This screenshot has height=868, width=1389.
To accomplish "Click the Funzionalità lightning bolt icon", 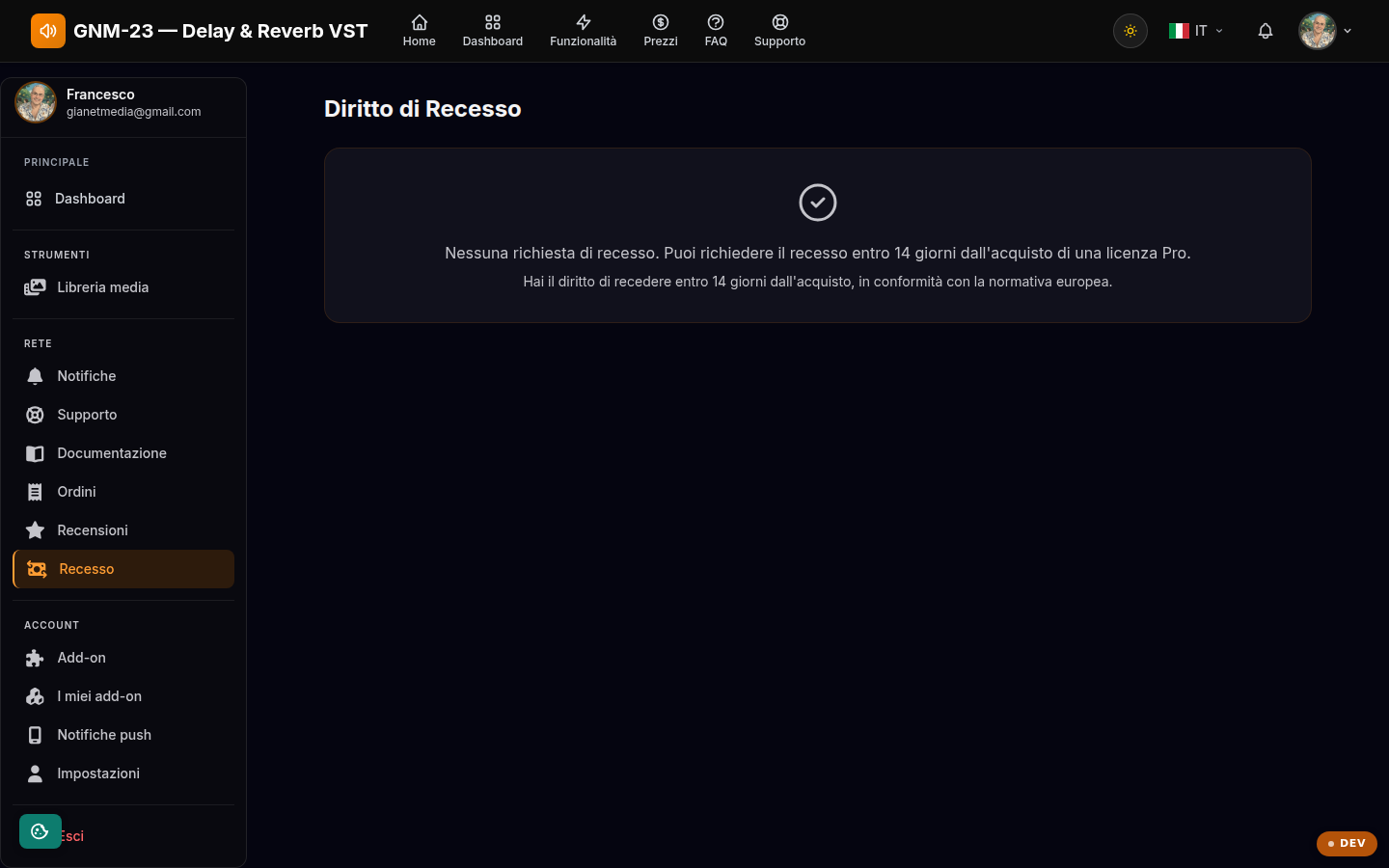I will pos(584,22).
